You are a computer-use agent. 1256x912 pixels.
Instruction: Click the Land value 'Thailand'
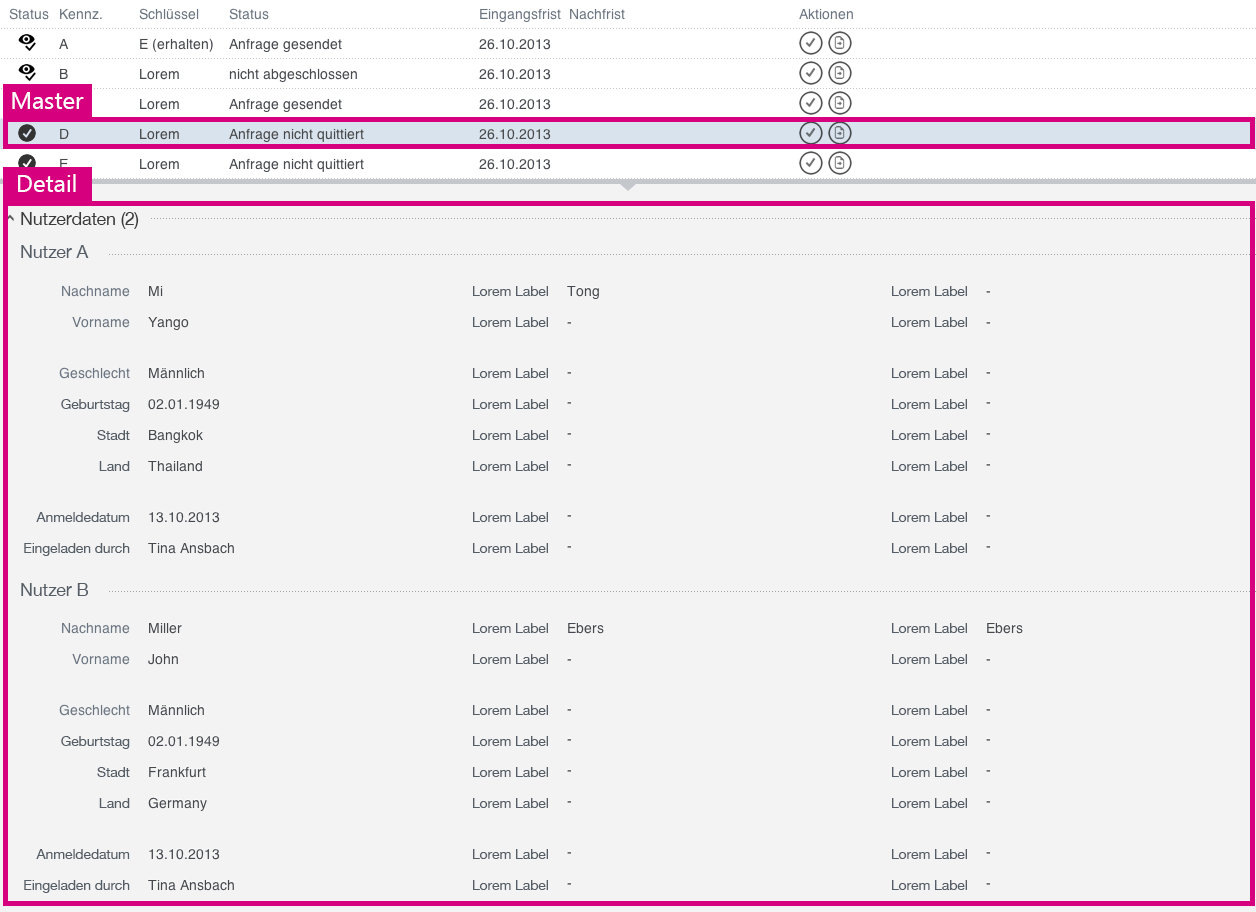pyautogui.click(x=175, y=466)
